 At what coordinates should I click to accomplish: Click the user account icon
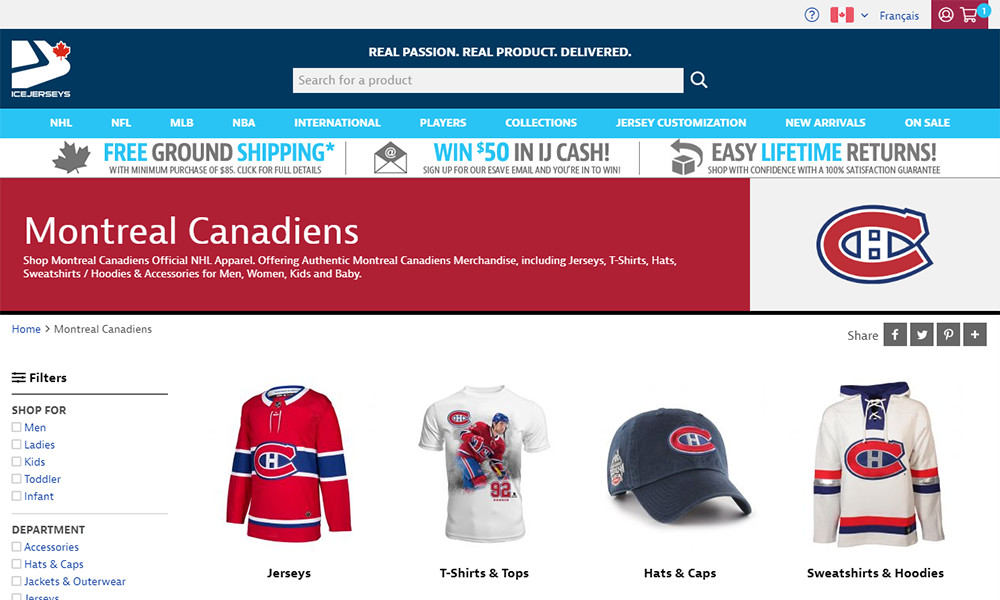[946, 15]
